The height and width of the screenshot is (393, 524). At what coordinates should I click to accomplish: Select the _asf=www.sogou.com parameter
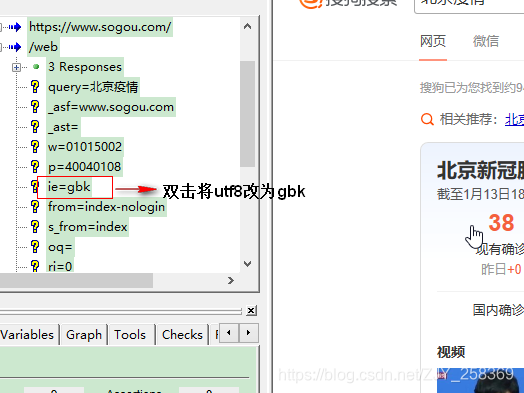tap(111, 107)
